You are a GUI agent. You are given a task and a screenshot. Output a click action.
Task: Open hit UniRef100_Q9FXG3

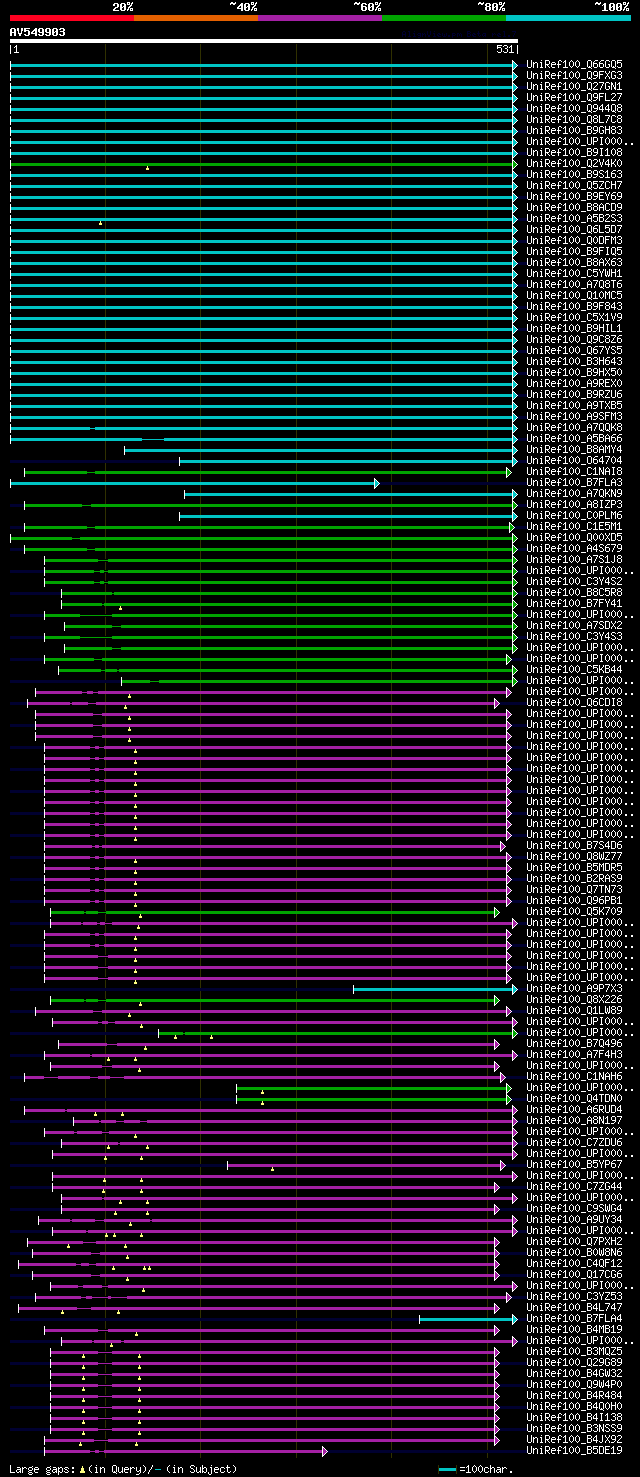click(x=574, y=75)
